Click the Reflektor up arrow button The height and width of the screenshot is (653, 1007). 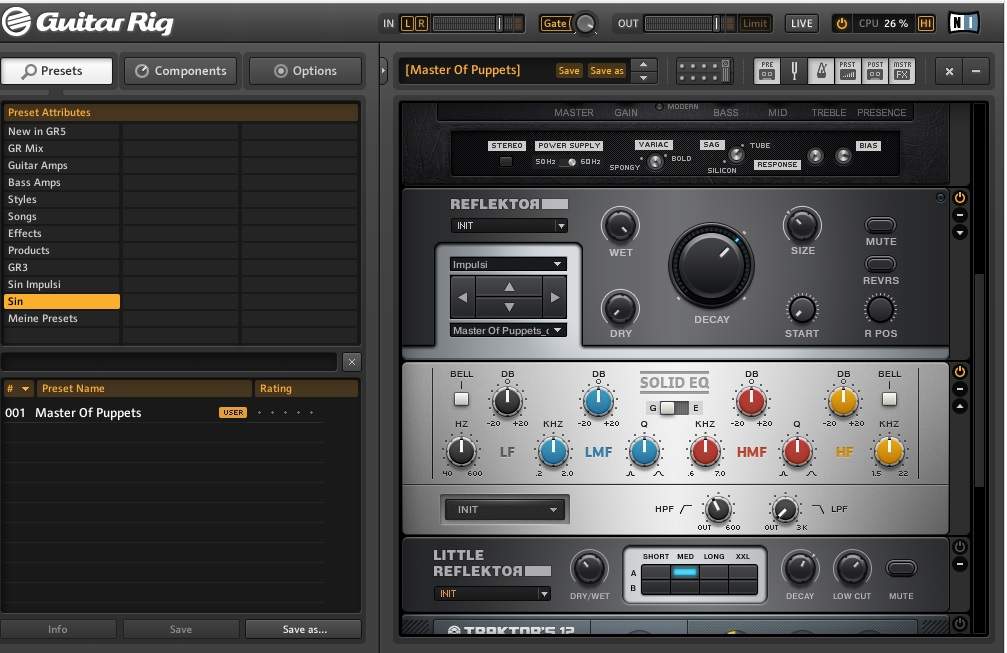[509, 287]
